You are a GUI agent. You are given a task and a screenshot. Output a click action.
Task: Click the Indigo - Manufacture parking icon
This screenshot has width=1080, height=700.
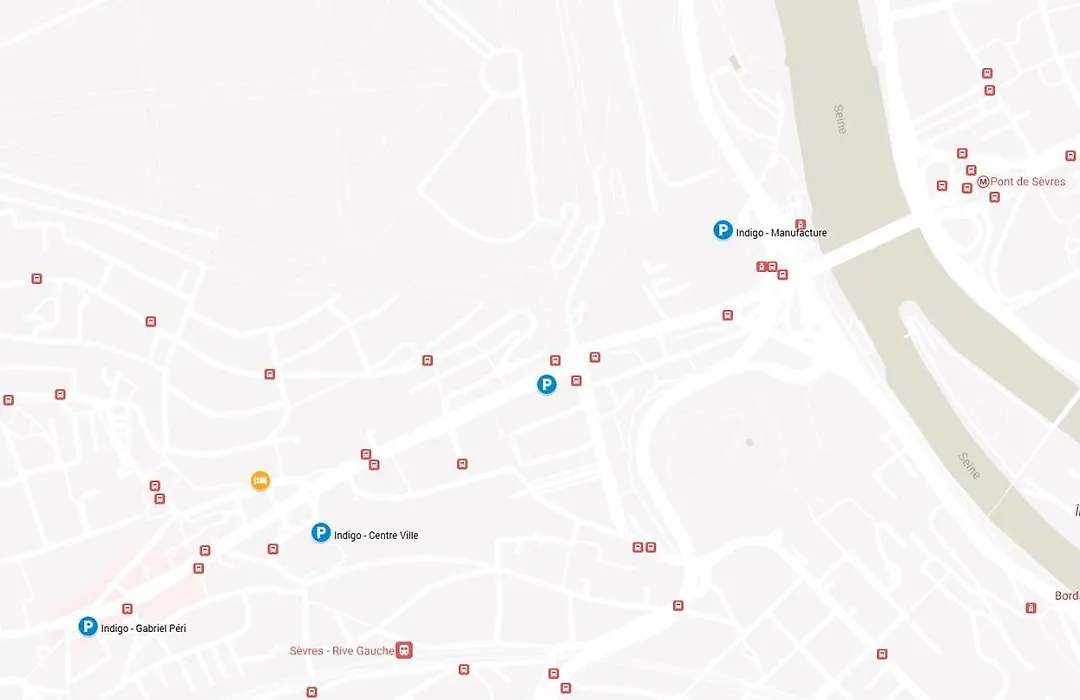[723, 230]
